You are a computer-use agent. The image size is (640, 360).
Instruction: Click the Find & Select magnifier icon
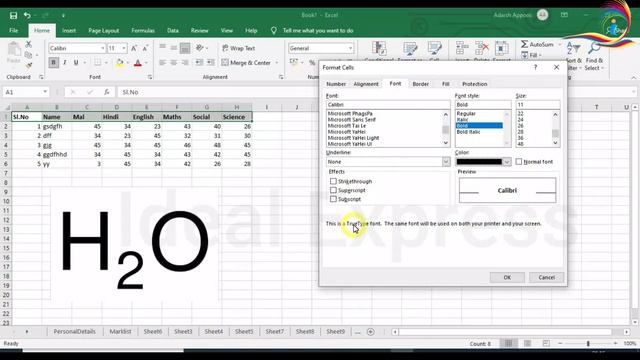[x=594, y=48]
